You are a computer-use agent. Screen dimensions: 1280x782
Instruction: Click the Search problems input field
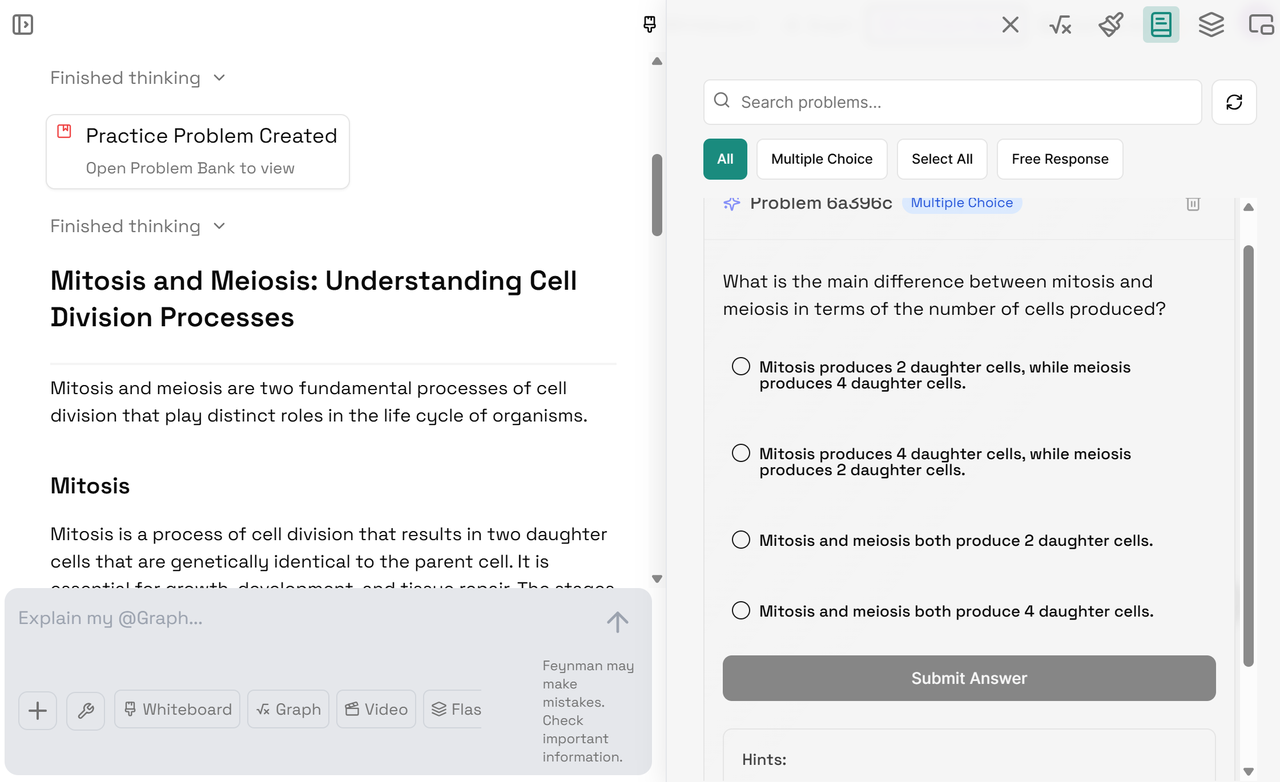(952, 102)
